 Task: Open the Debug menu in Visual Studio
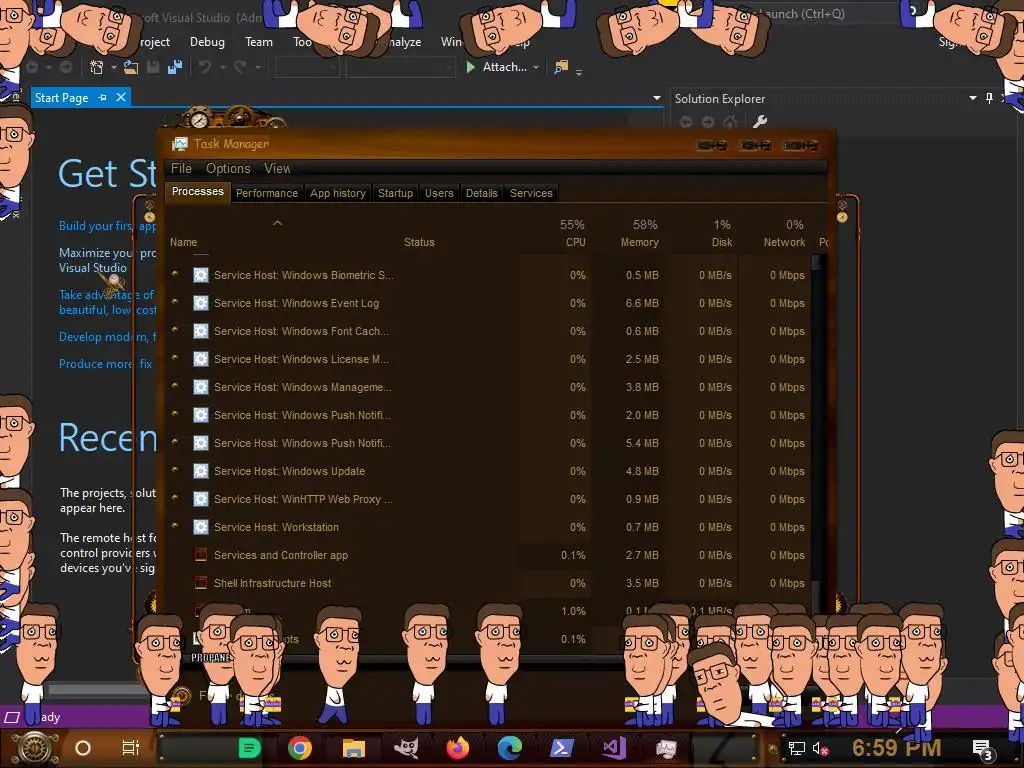click(x=207, y=42)
